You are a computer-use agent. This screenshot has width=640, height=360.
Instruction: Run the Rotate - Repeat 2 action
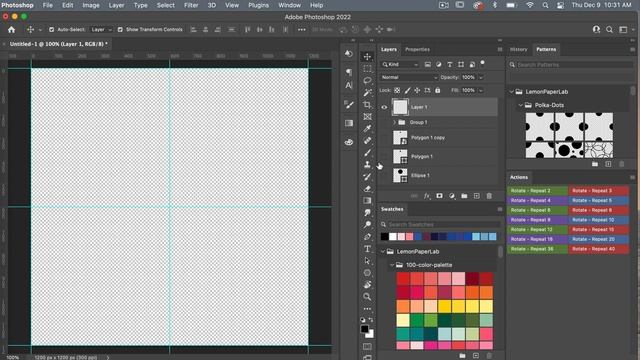point(538,191)
